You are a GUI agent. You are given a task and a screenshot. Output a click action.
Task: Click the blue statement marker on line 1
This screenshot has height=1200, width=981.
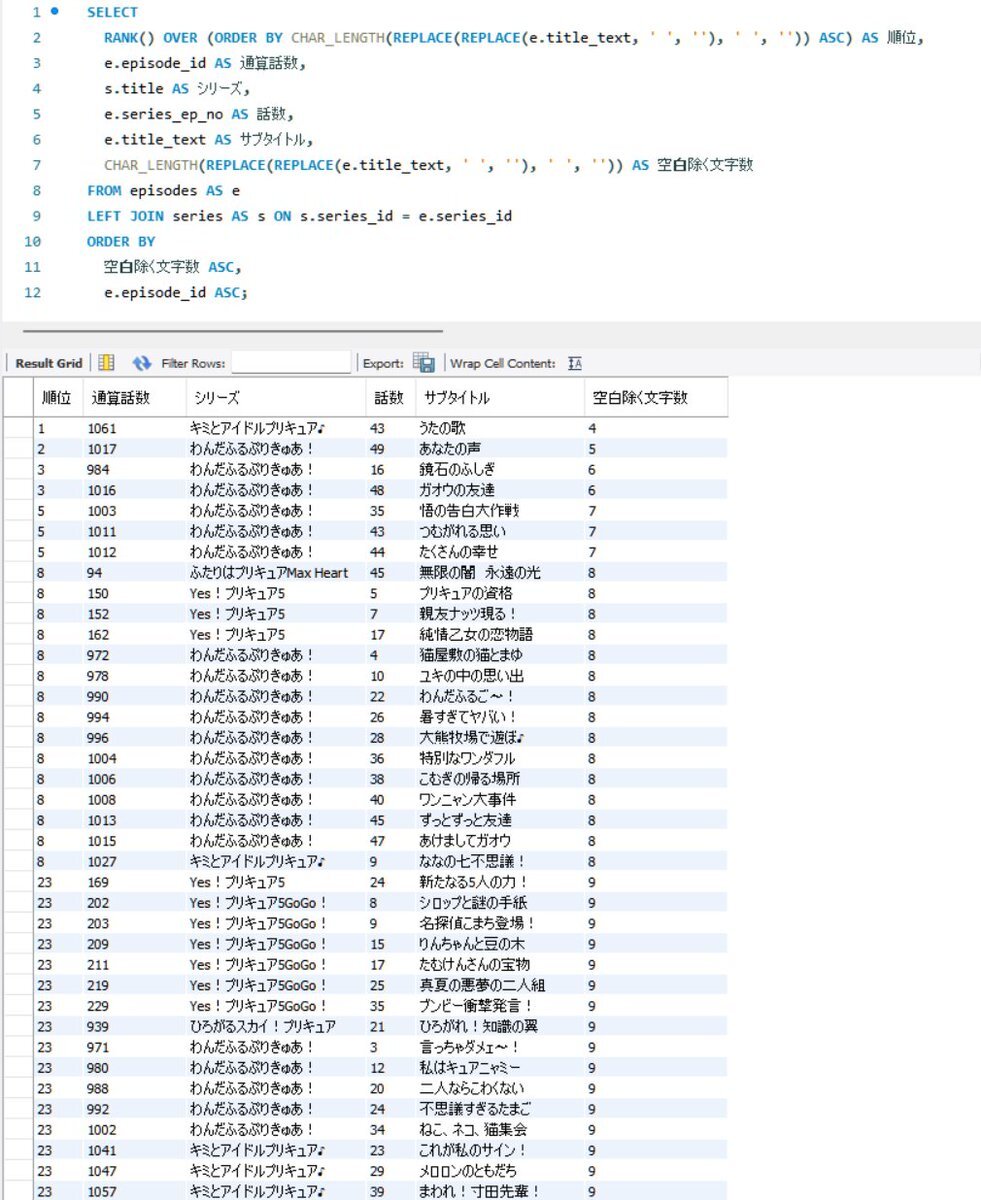pos(54,12)
